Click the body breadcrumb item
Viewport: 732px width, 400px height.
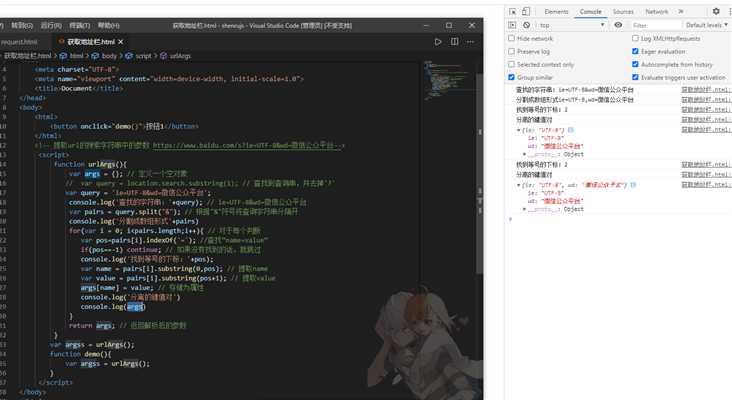(109, 56)
